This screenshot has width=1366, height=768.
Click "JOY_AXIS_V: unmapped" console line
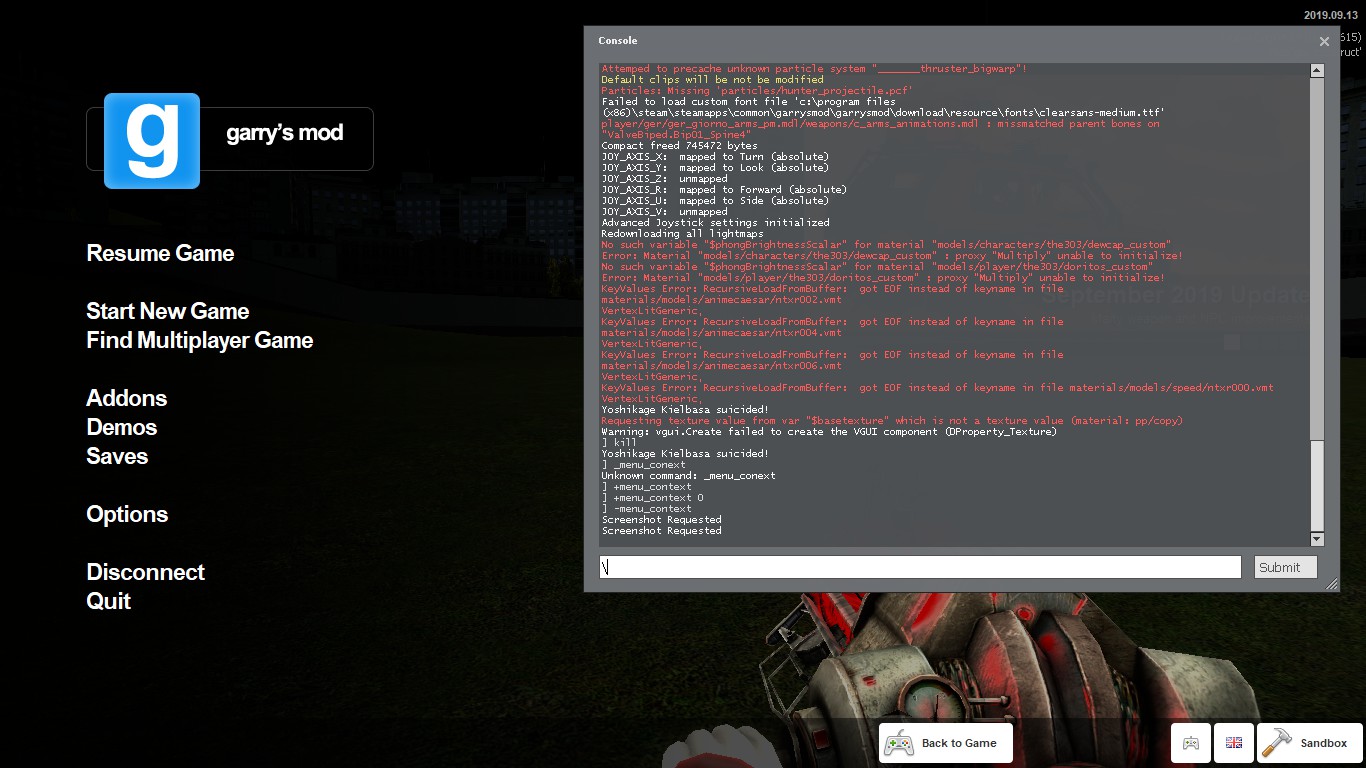pyautogui.click(x=664, y=212)
